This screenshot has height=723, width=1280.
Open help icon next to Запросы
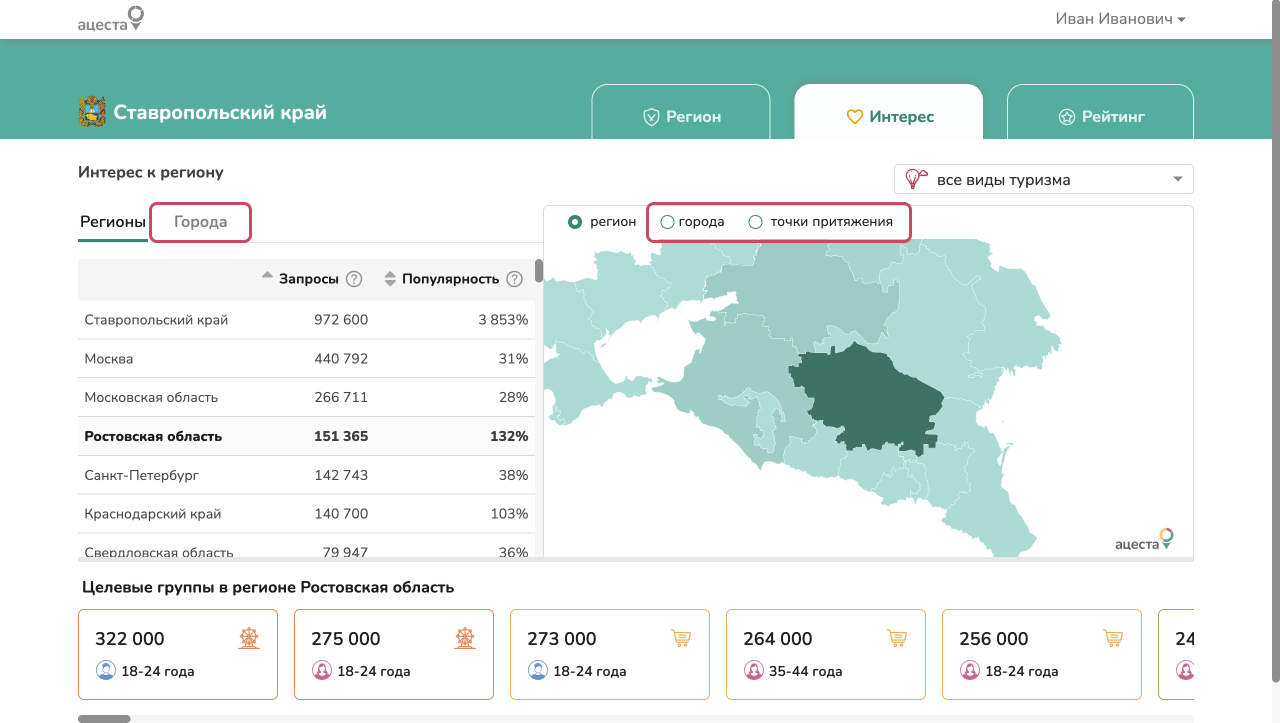point(354,280)
